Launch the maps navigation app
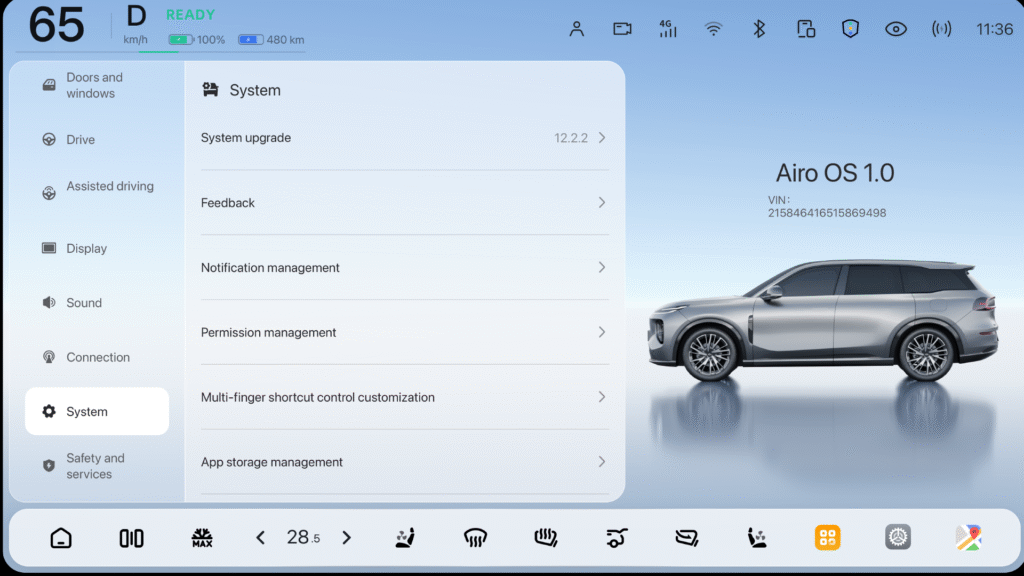 point(968,537)
